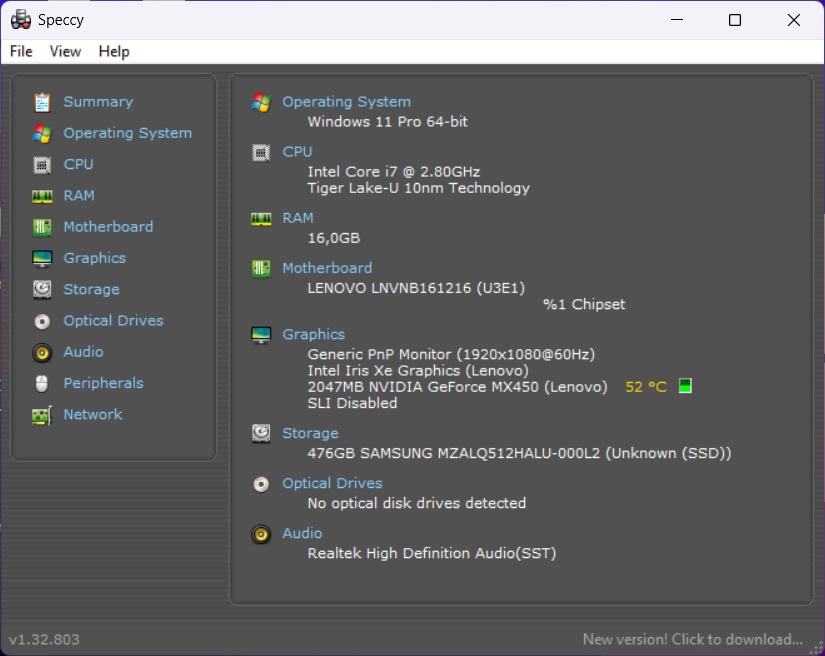Click the '16,0GB' RAM value
This screenshot has height=656, width=825.
(x=334, y=238)
